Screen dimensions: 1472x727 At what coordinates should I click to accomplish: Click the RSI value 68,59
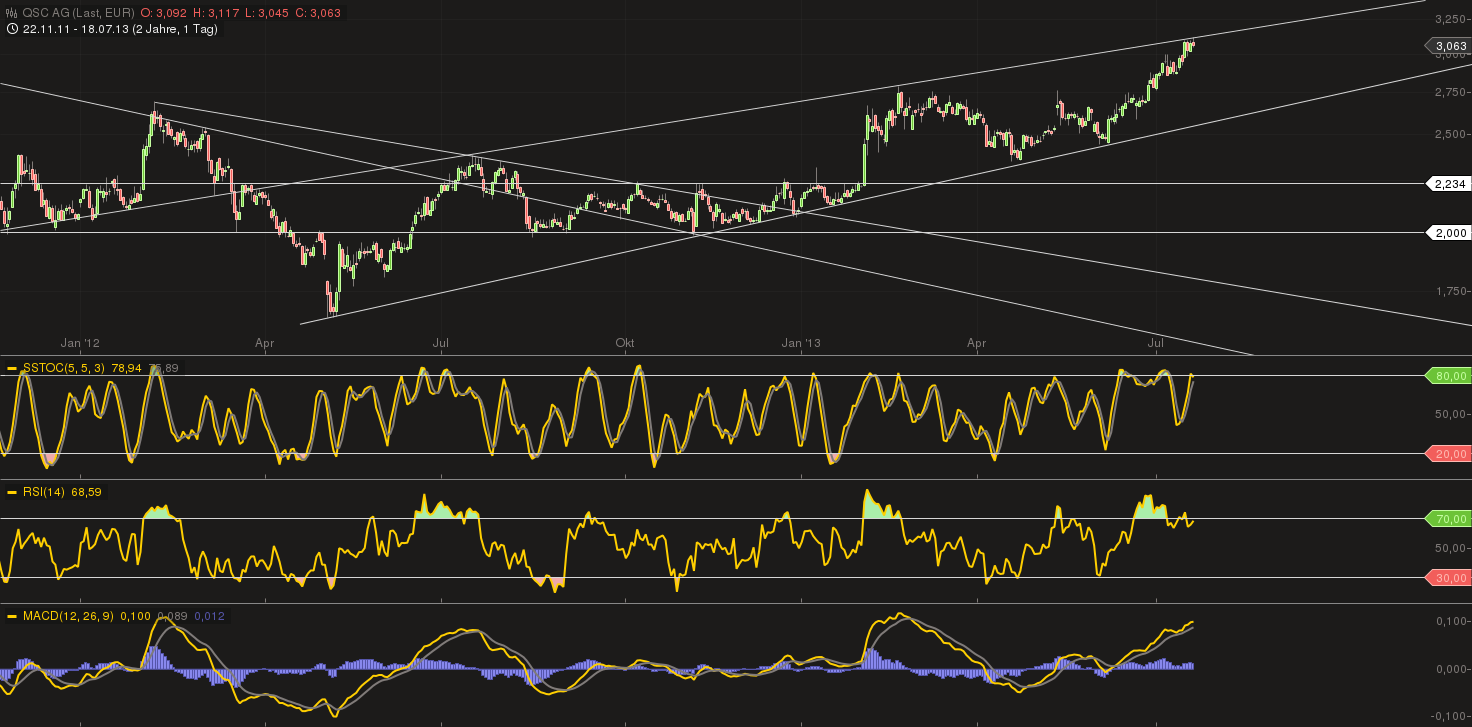(x=87, y=492)
